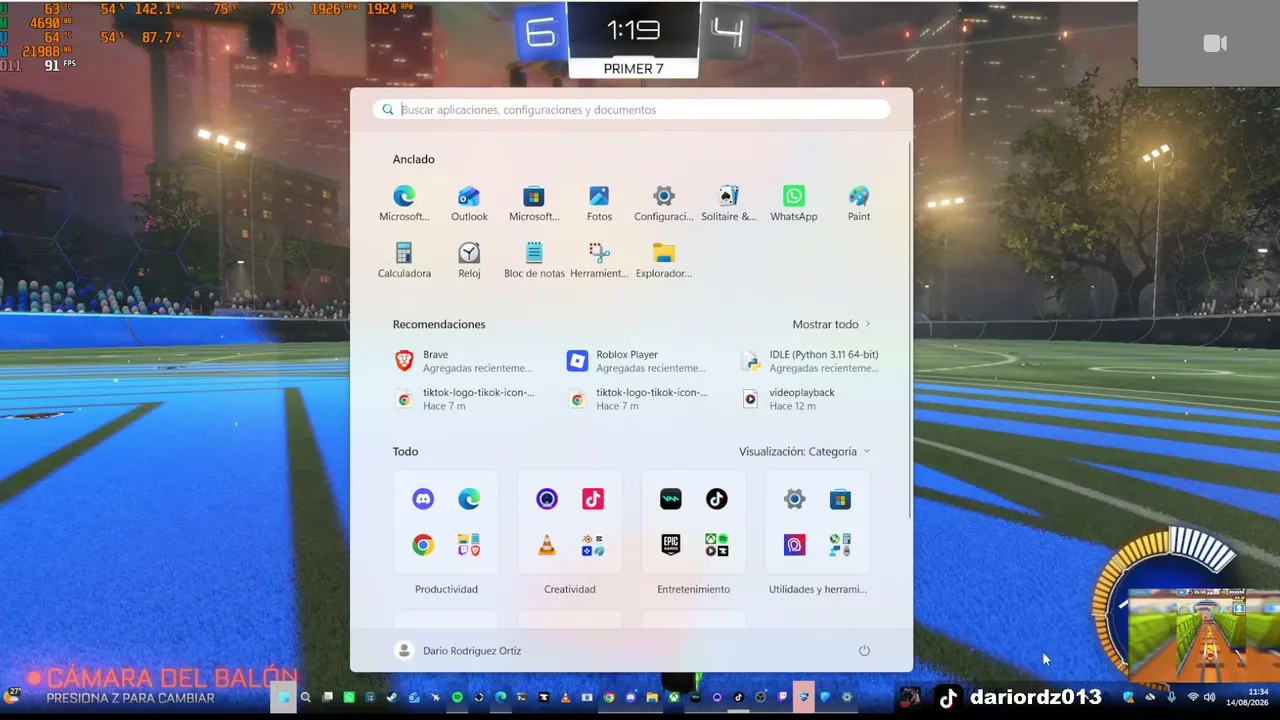The width and height of the screenshot is (1280, 720).
Task: Open the Reloj clock app
Action: point(469,260)
